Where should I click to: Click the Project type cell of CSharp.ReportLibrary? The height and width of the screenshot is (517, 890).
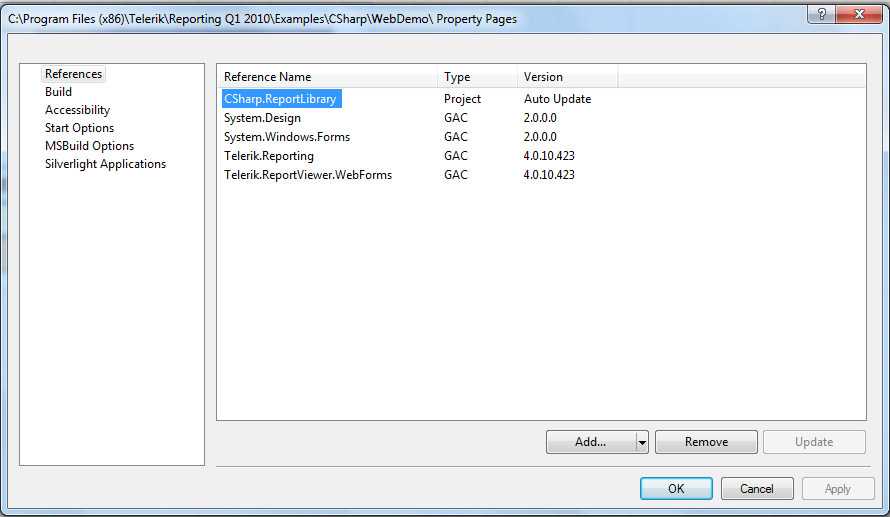(x=462, y=99)
